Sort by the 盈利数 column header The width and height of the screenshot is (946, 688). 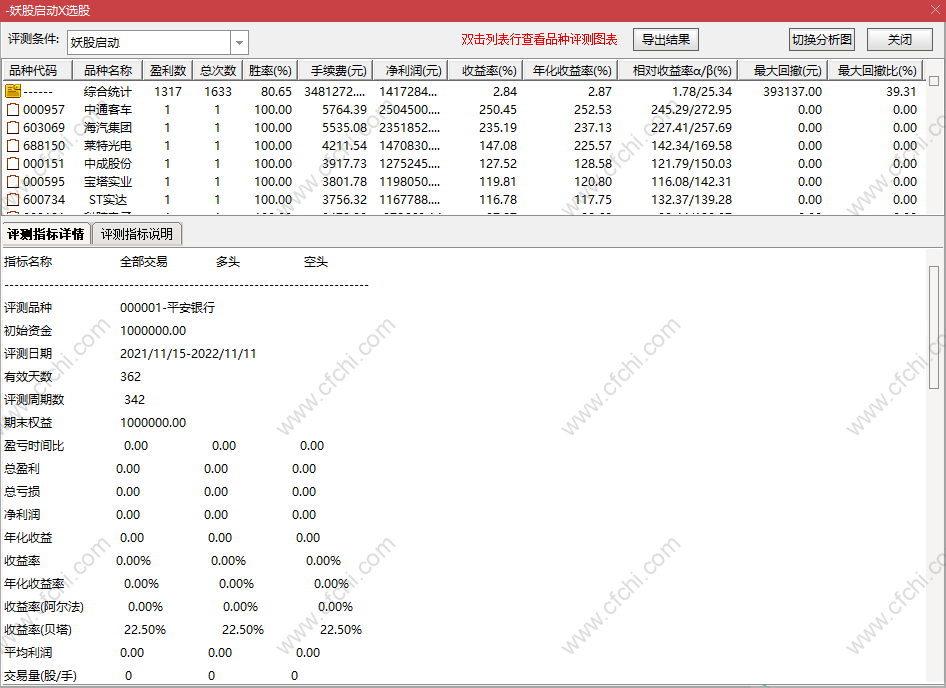pyautogui.click(x=168, y=71)
